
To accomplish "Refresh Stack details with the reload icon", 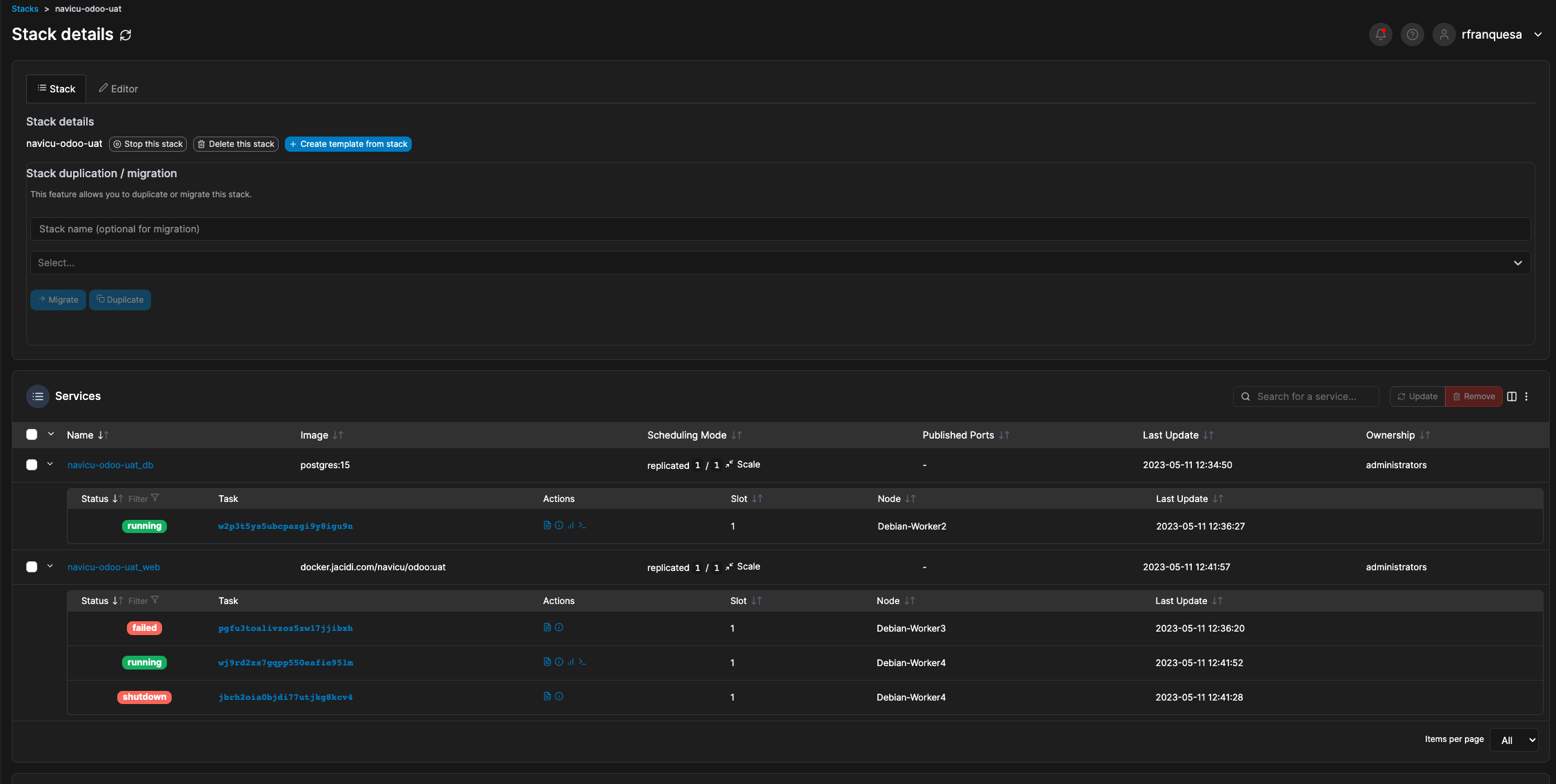I will point(126,35).
